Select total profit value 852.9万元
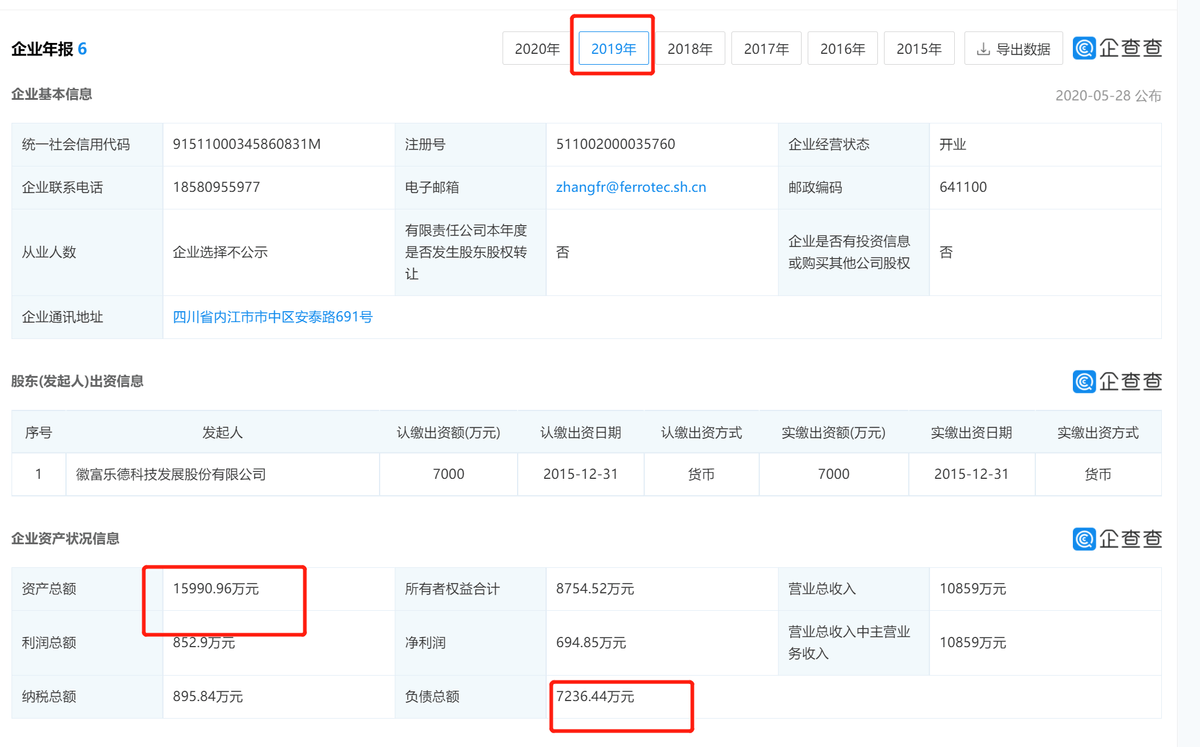Screen dimensions: 1200x747 tap(204, 643)
